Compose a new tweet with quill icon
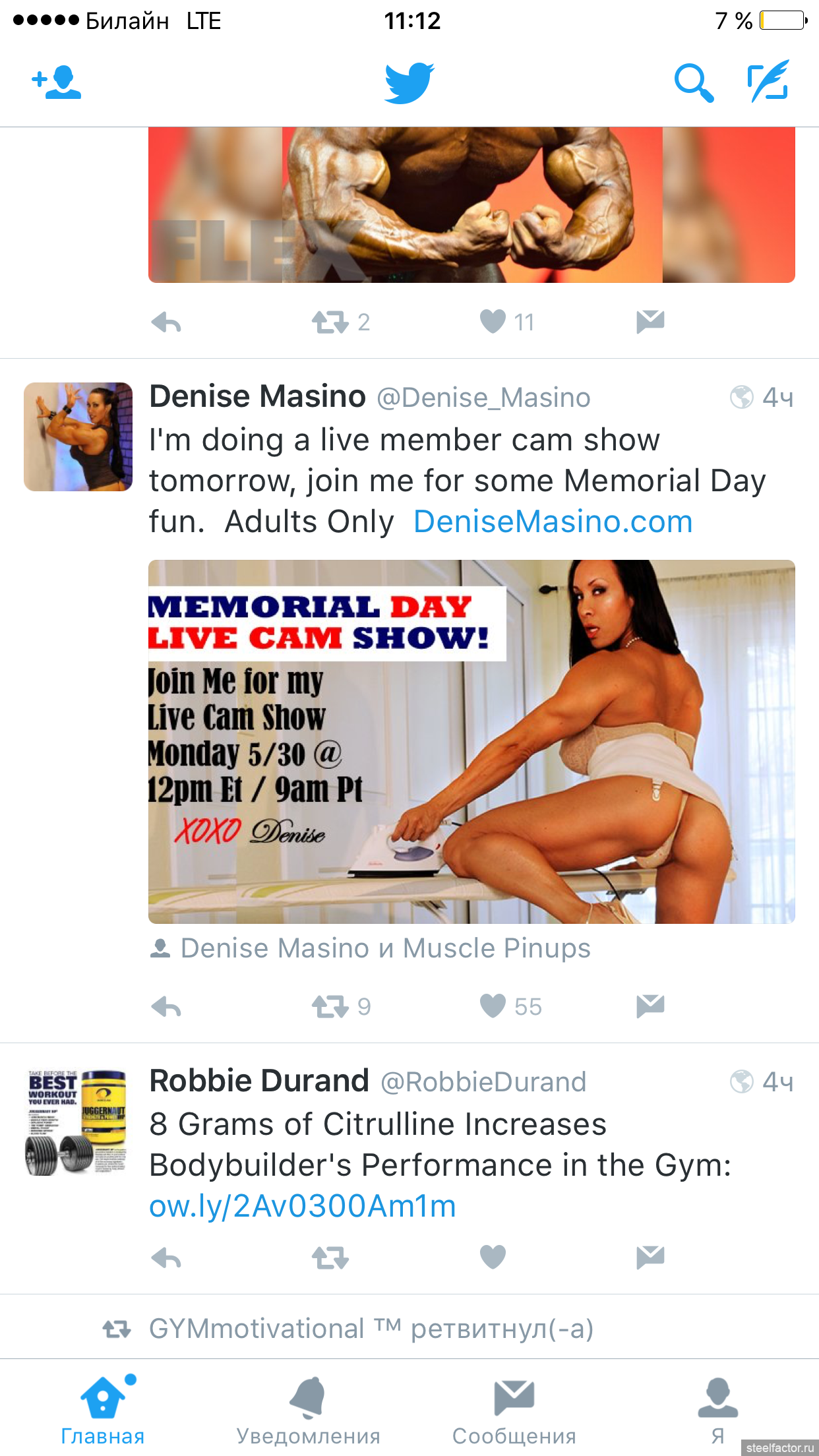The width and height of the screenshot is (819, 1456). (x=769, y=80)
